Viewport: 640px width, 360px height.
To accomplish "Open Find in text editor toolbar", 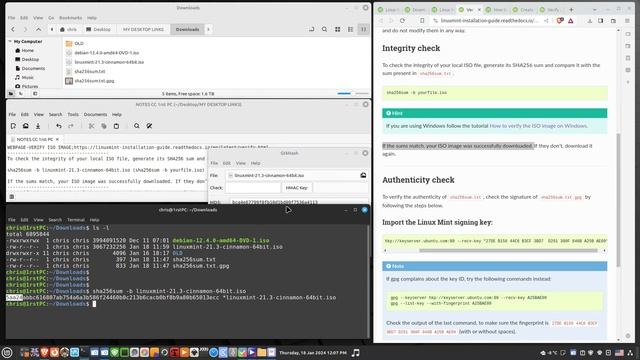I will pyautogui.click(x=137, y=126).
